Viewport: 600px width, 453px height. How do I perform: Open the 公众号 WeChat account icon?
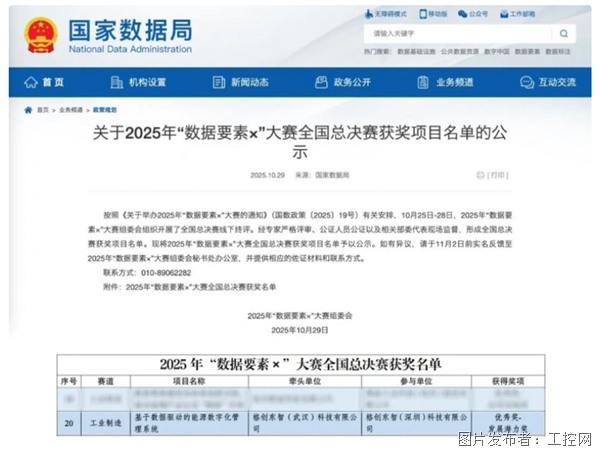tap(478, 15)
